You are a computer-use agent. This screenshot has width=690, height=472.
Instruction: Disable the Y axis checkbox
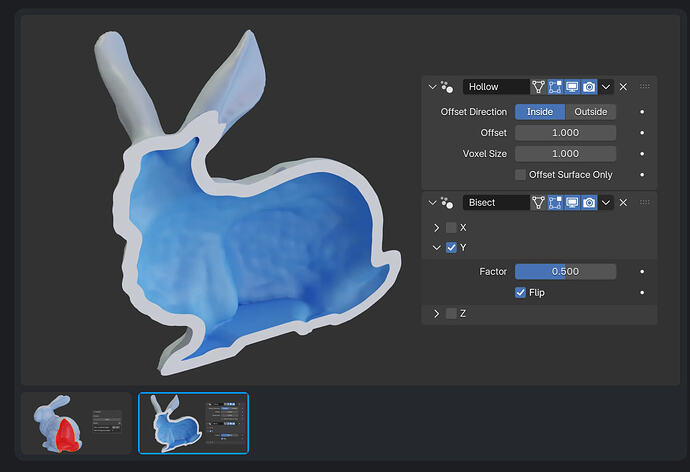pyautogui.click(x=451, y=248)
